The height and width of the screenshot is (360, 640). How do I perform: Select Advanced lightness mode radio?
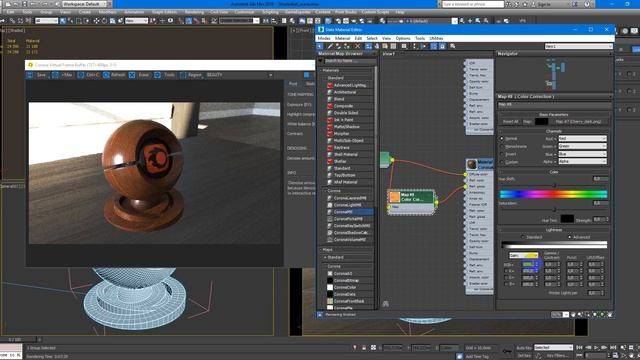coord(570,237)
